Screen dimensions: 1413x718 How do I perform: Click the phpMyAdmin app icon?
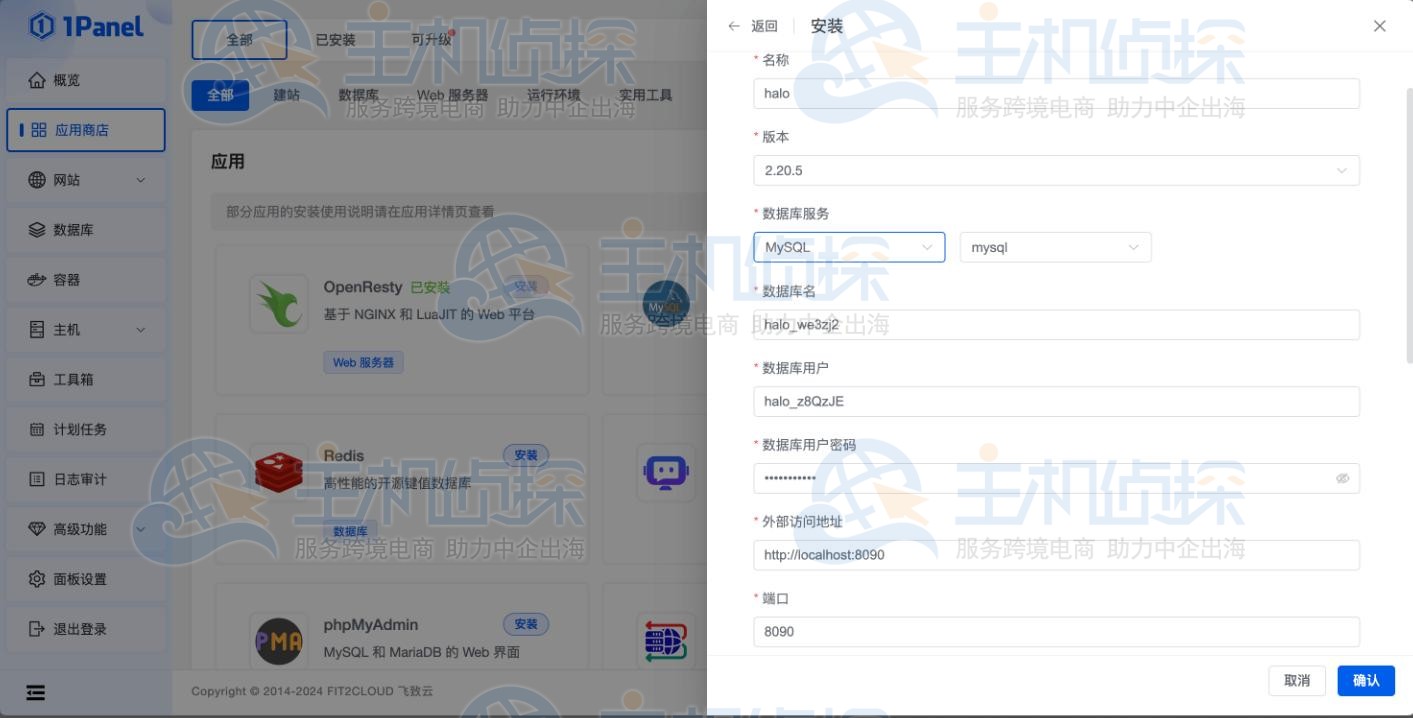click(279, 641)
